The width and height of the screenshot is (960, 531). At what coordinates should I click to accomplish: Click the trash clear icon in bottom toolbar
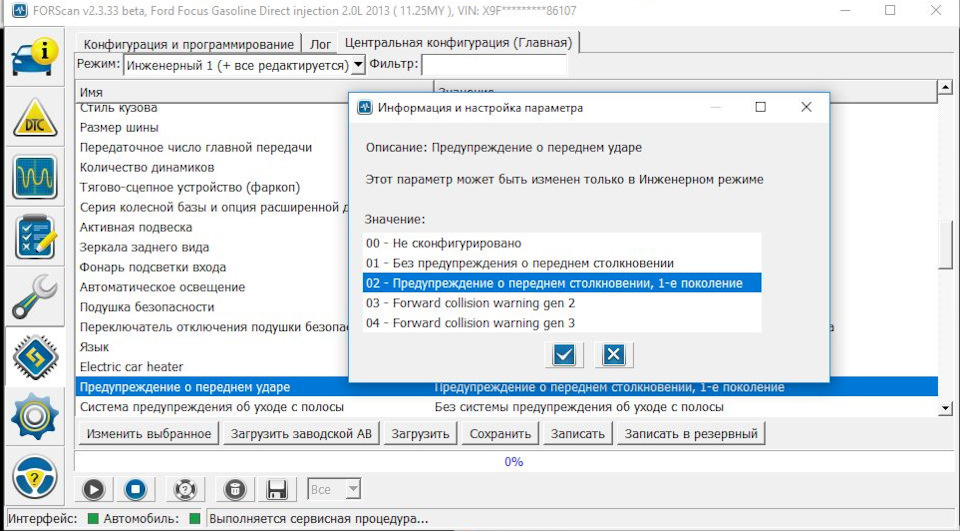pyautogui.click(x=234, y=489)
